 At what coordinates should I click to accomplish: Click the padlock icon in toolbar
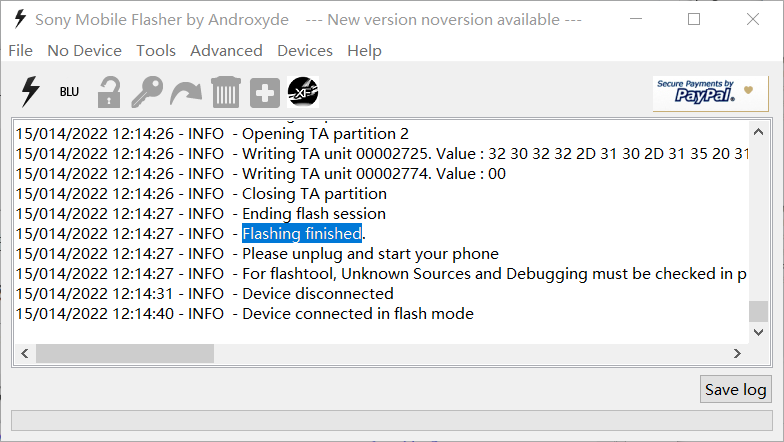pyautogui.click(x=108, y=92)
